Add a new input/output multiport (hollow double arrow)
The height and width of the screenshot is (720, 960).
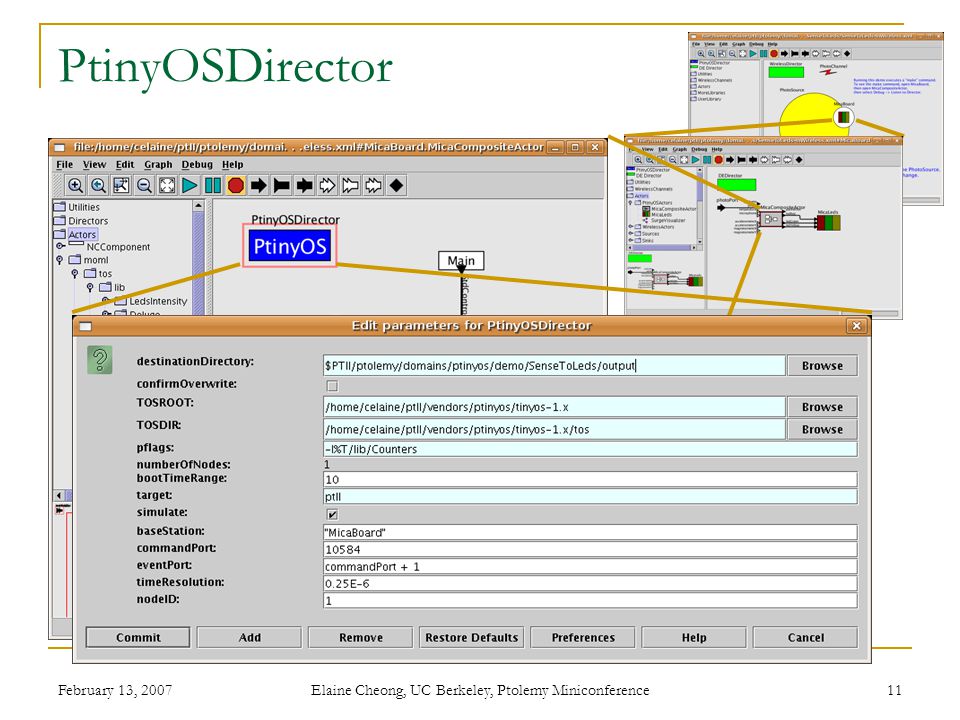coord(373,186)
